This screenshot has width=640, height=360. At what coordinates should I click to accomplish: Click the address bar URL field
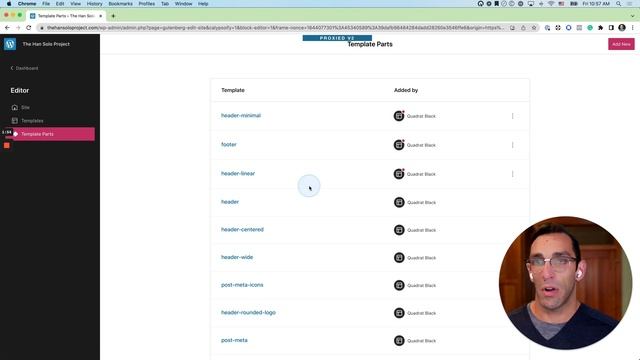[275, 28]
